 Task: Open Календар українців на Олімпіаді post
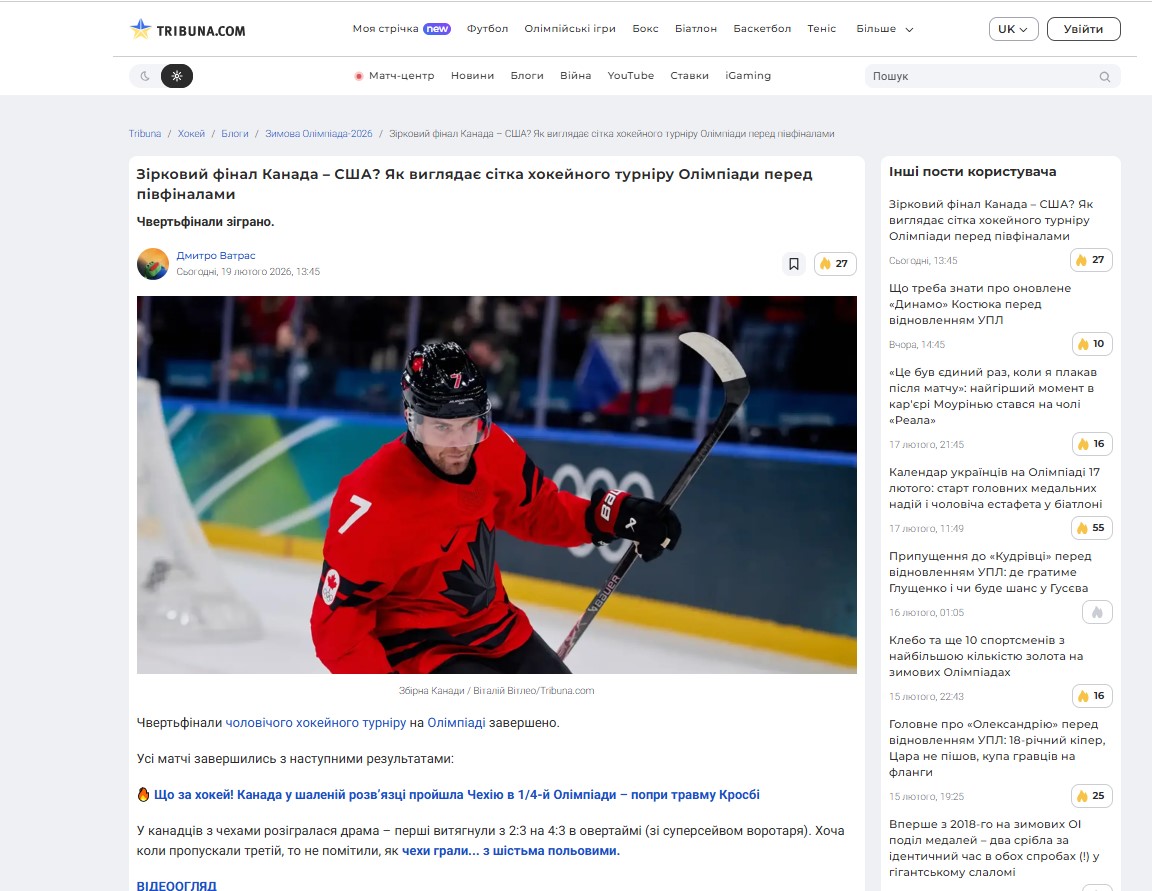tap(996, 488)
